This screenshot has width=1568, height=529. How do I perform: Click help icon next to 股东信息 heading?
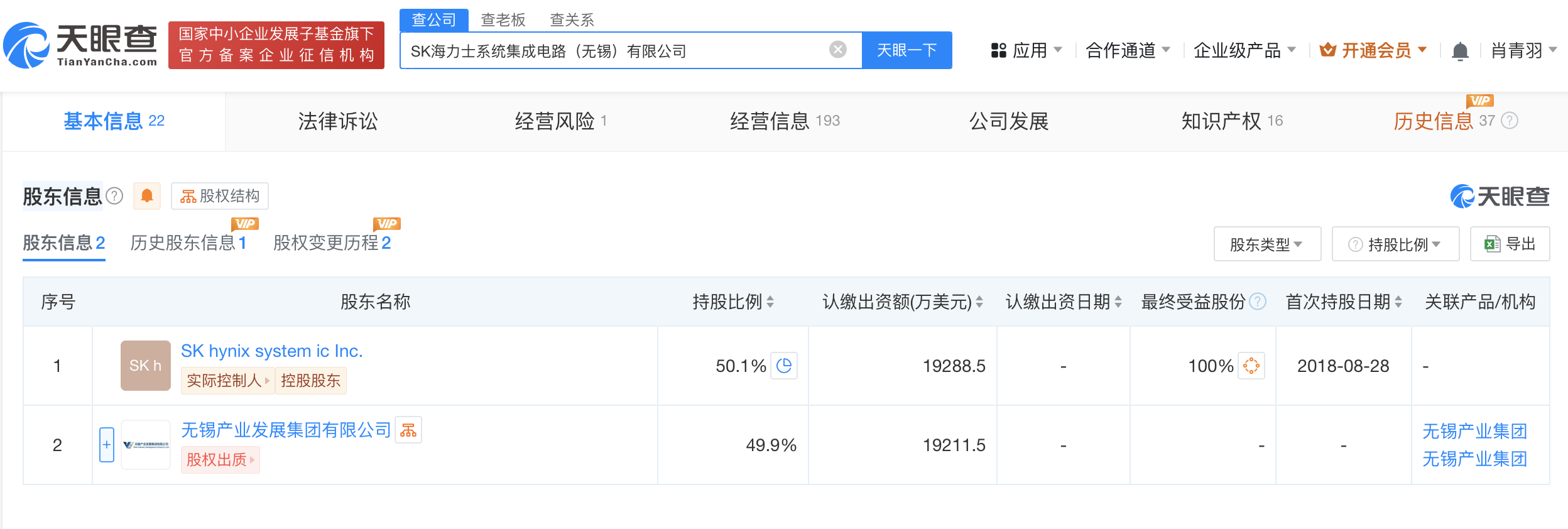[114, 196]
